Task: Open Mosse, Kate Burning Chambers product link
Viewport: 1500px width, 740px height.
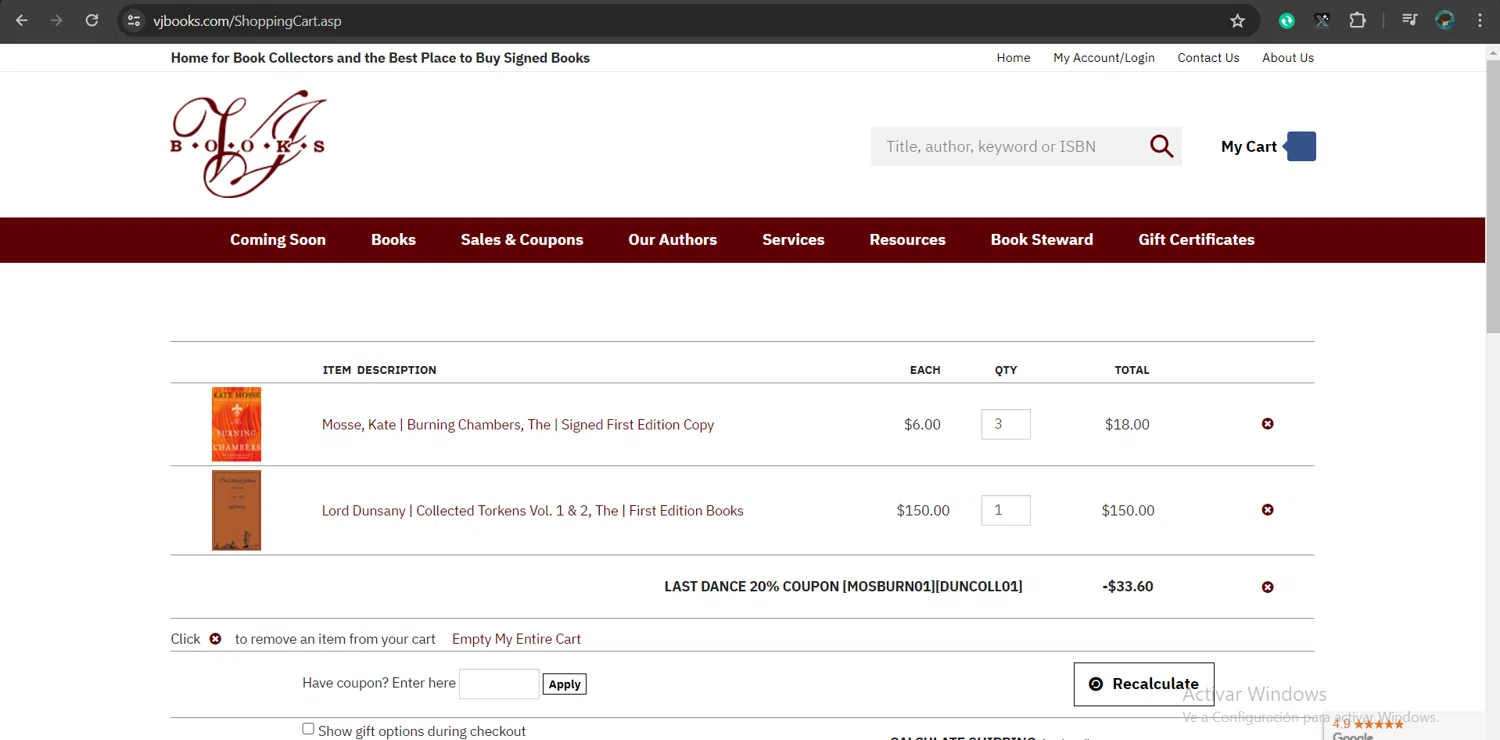Action: (x=518, y=425)
